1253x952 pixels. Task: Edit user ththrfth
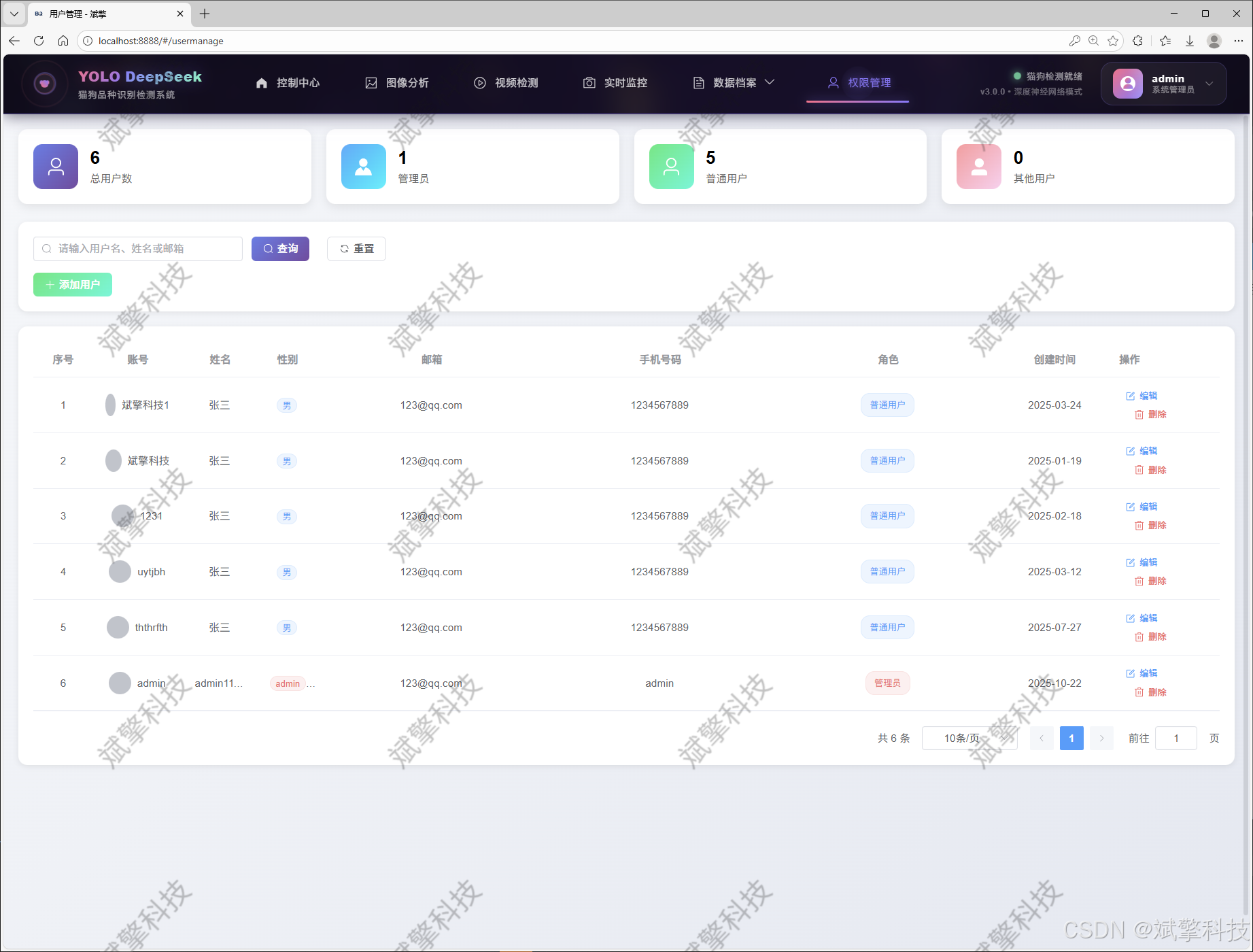pos(1142,618)
